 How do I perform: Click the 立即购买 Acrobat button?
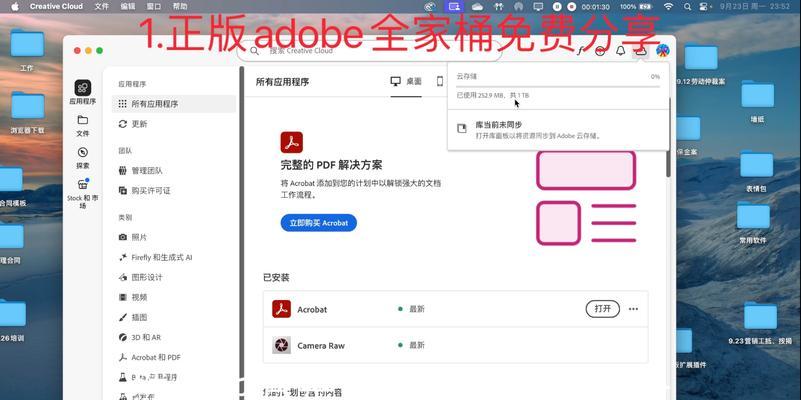(x=319, y=223)
